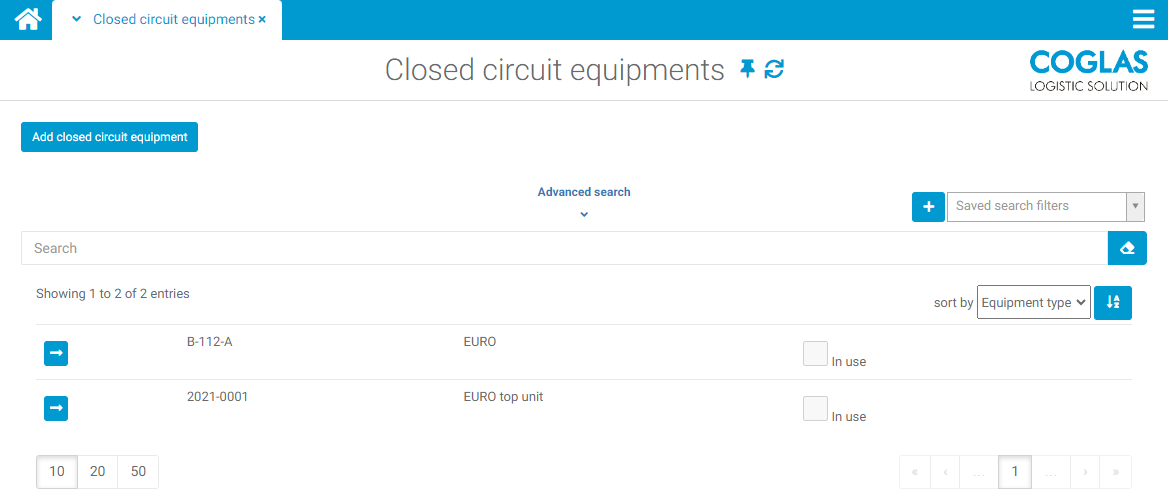Open the sort by Equipment type dropdown

coord(1033,303)
